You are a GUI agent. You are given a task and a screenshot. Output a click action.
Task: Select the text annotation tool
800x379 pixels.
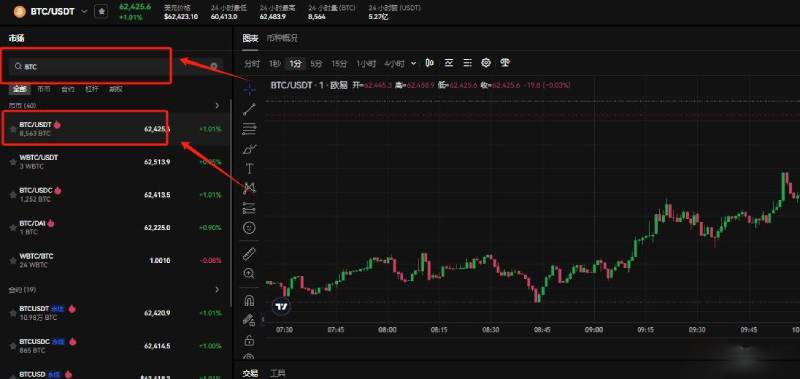(x=250, y=168)
